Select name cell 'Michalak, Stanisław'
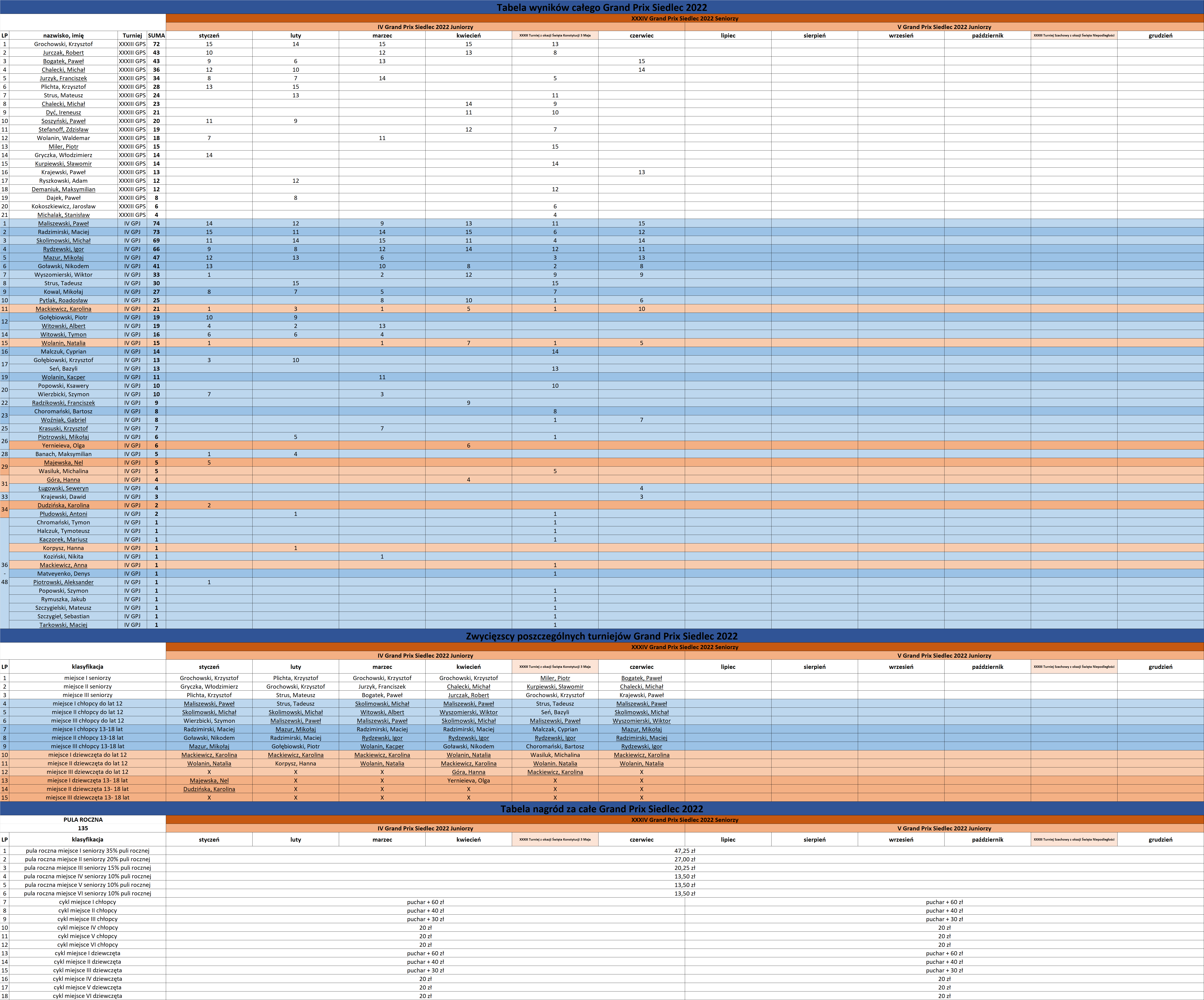Screen dimensions: 1204x1000 [63, 215]
